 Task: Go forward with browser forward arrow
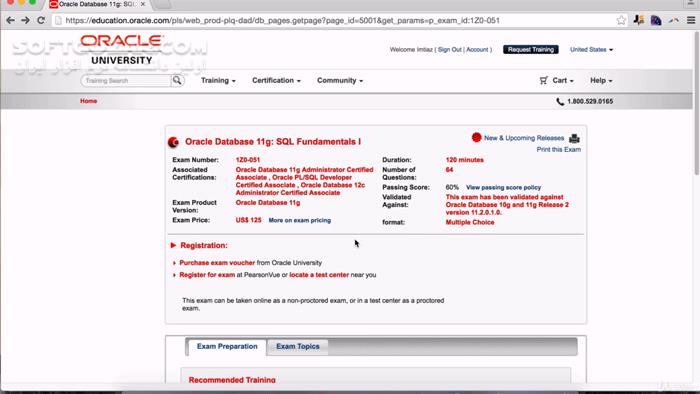[25, 21]
